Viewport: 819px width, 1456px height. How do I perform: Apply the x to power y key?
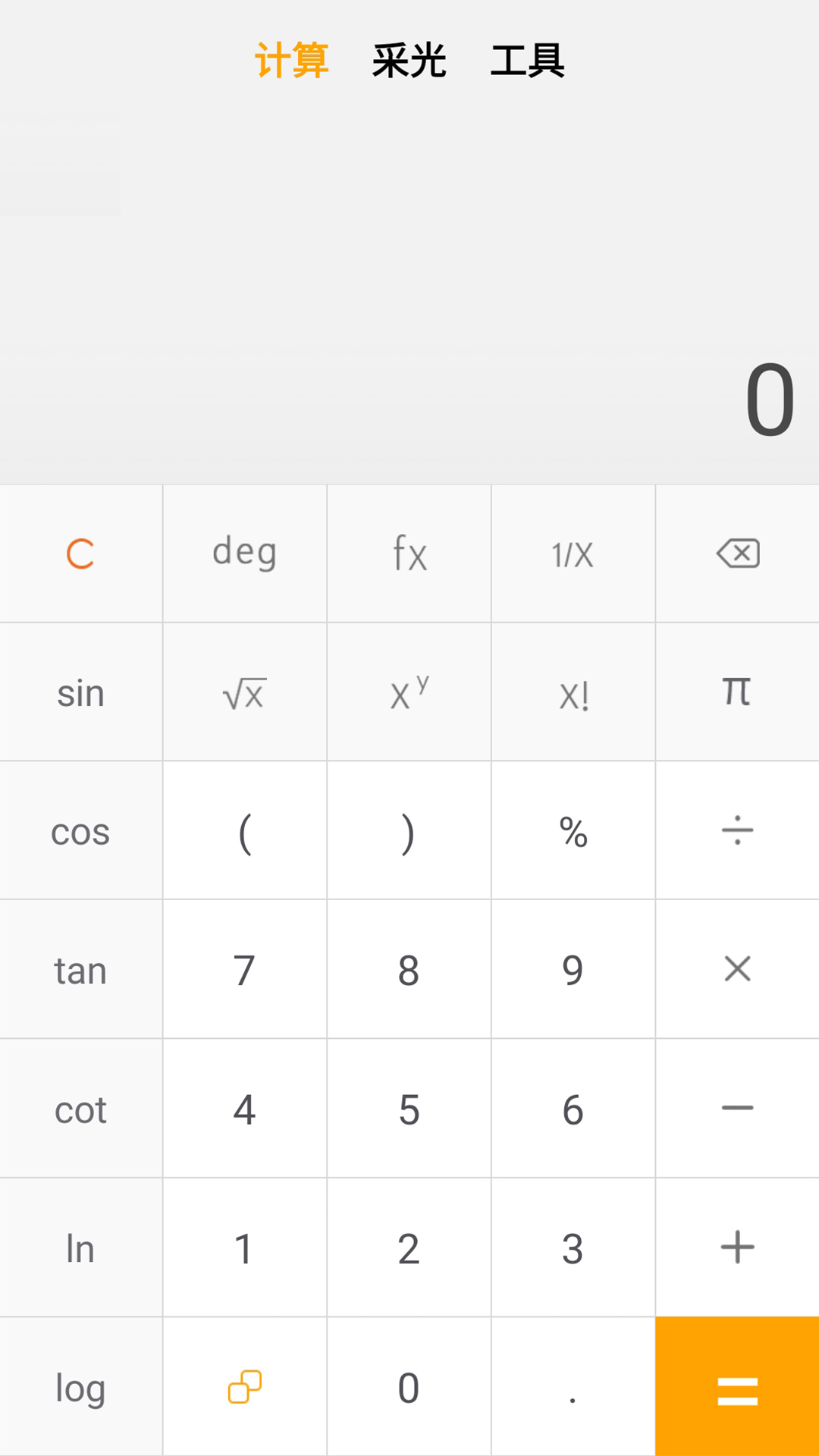(x=409, y=693)
